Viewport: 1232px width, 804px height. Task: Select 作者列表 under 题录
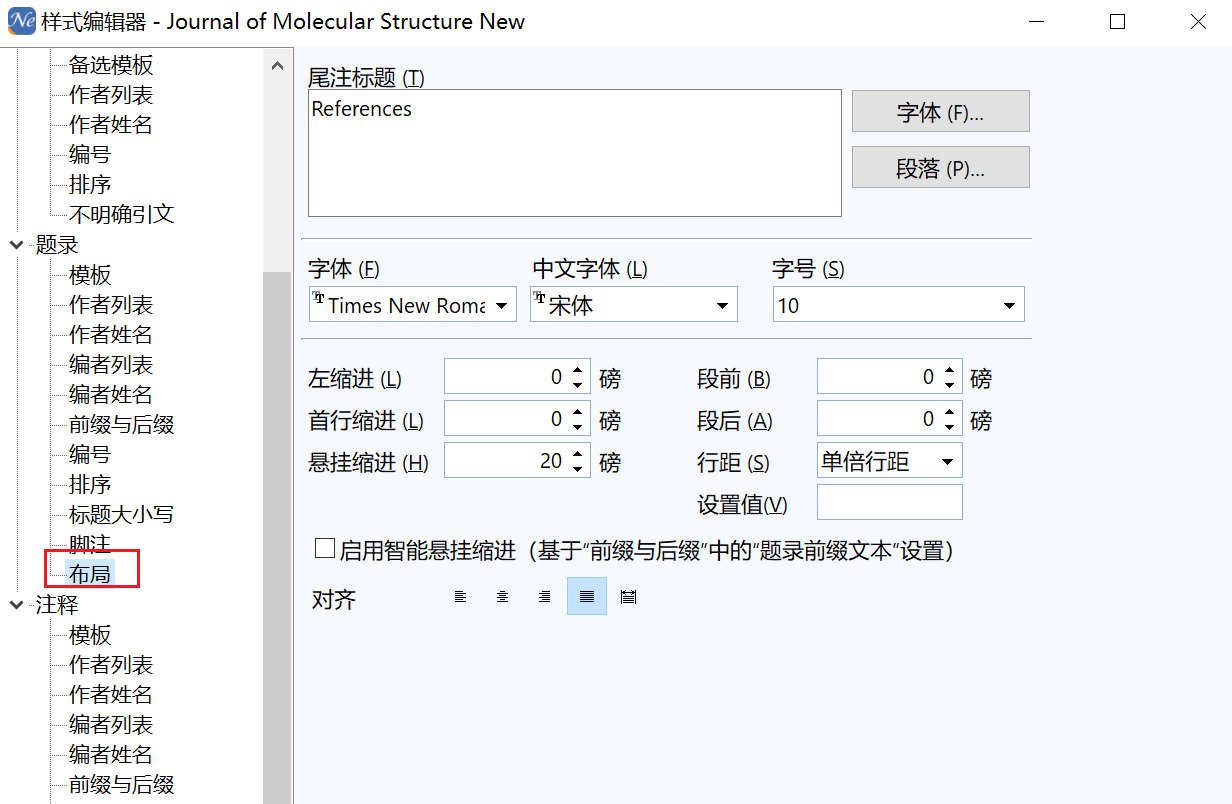[111, 304]
